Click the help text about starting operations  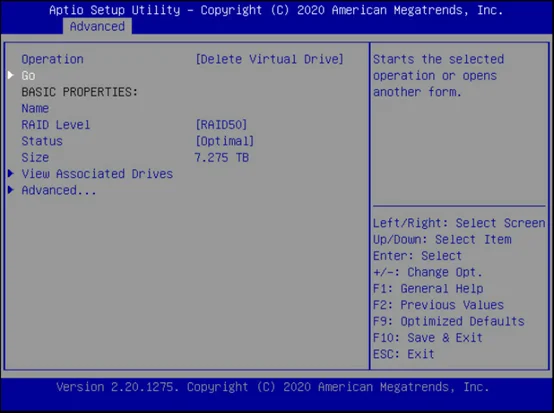438,76
